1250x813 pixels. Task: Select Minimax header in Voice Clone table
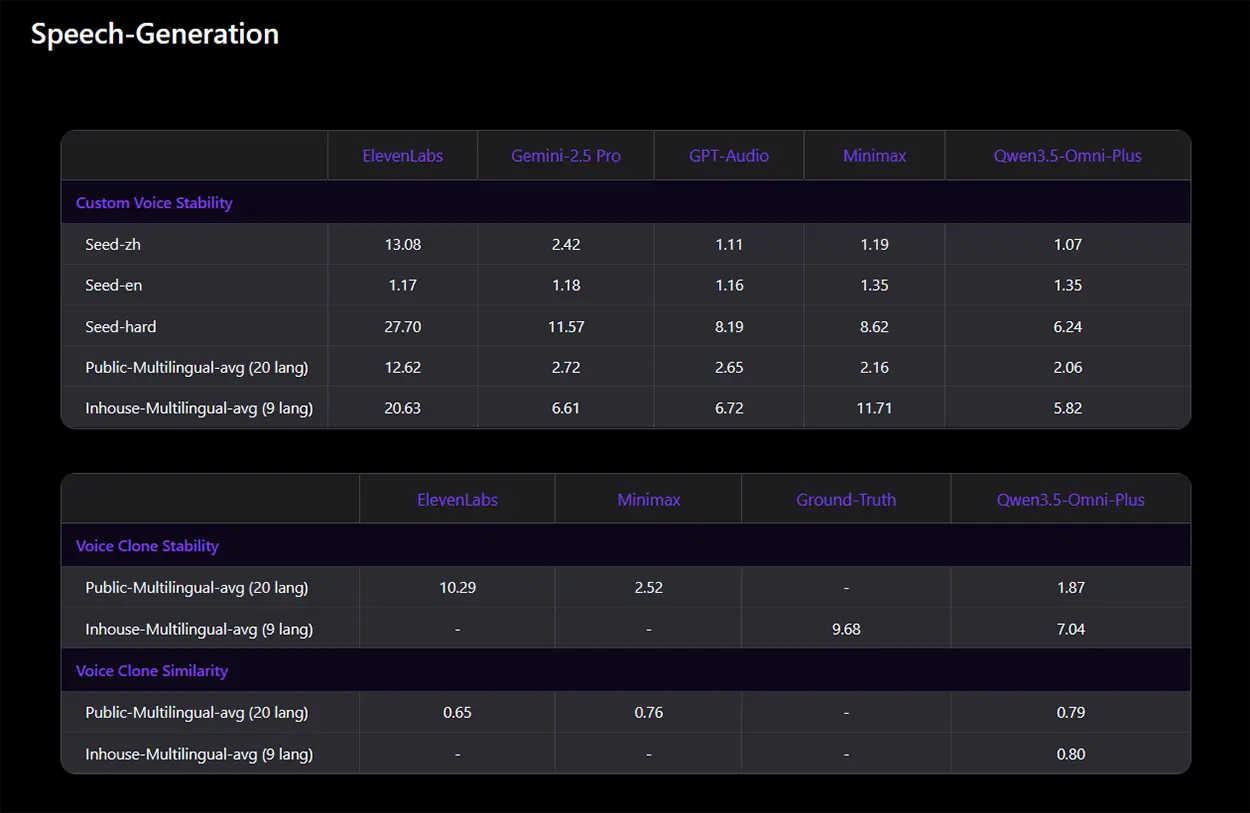(x=648, y=500)
